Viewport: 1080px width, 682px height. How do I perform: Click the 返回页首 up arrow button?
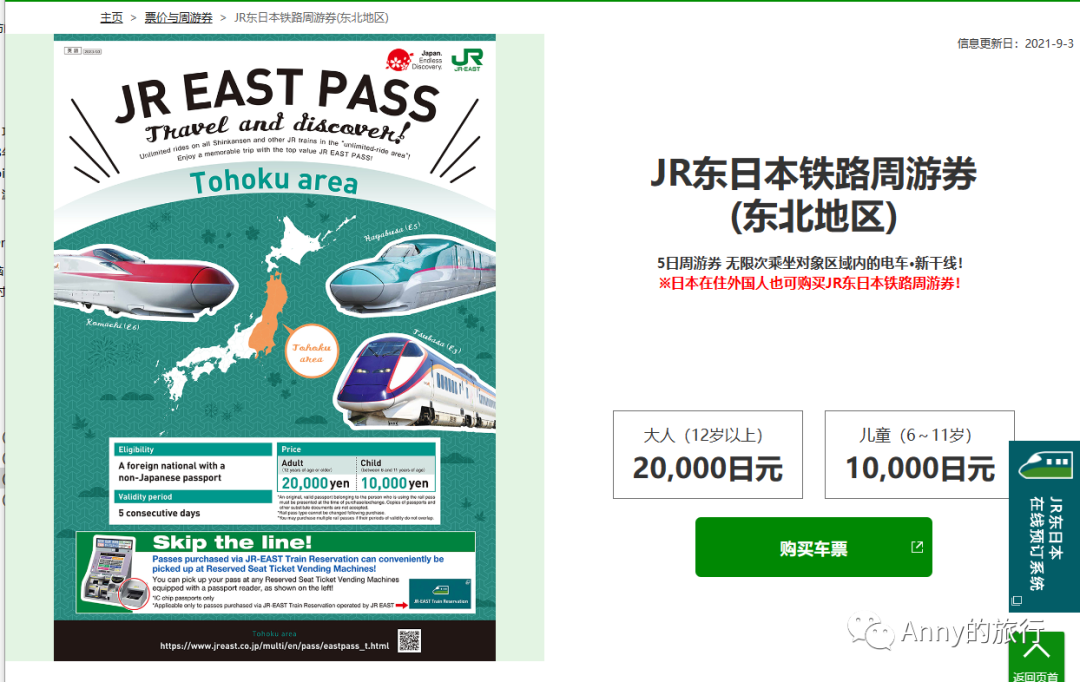(1037, 657)
